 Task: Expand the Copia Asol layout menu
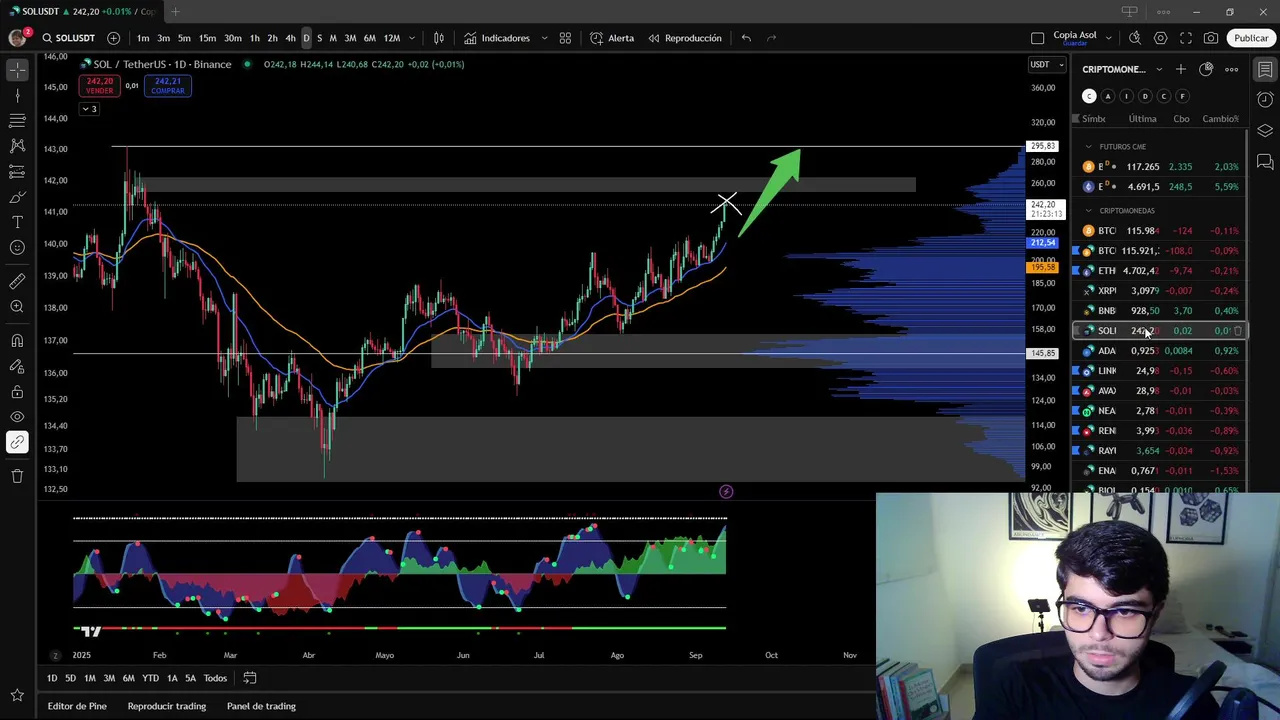[x=1106, y=38]
